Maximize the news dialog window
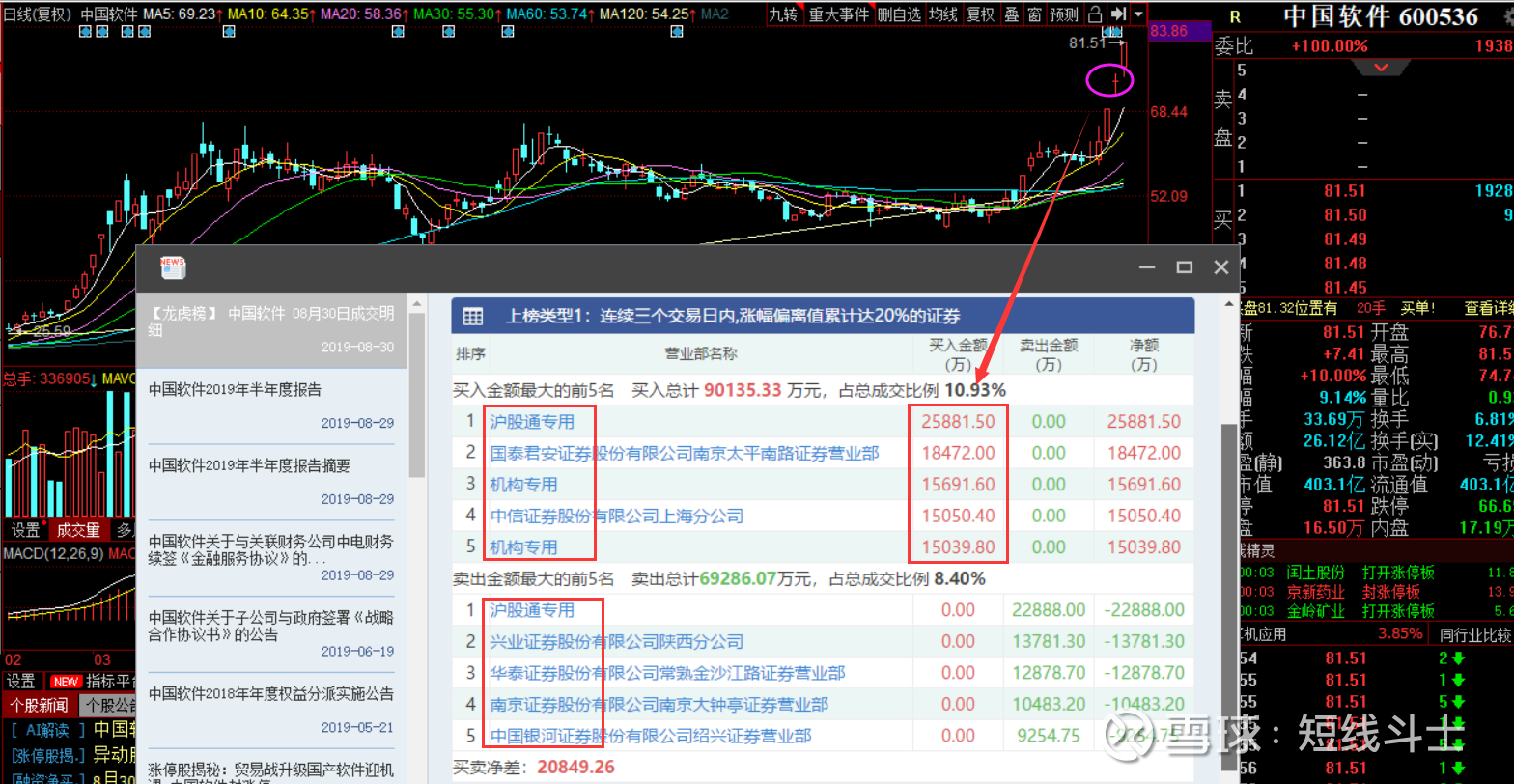 pyautogui.click(x=1185, y=267)
